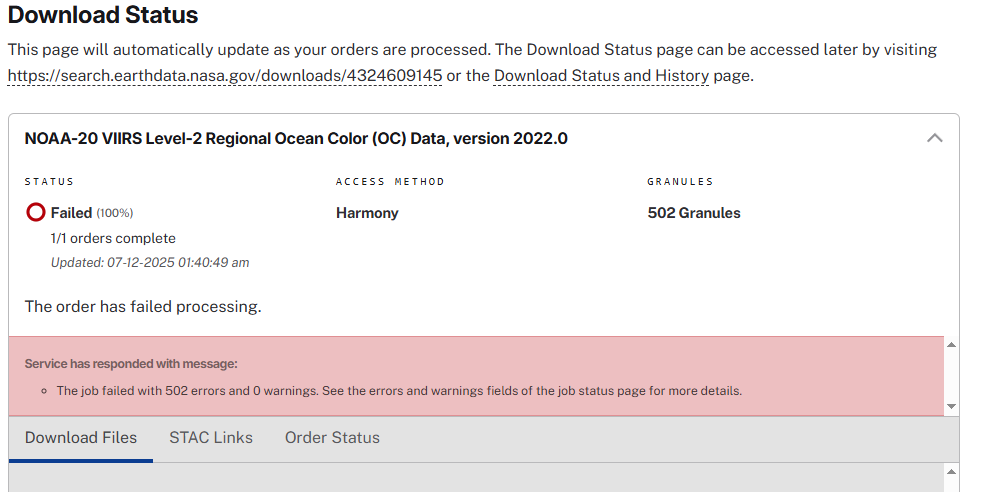The width and height of the screenshot is (989, 492).
Task: Click the scrollbar track of the error message box
Action: point(952,376)
